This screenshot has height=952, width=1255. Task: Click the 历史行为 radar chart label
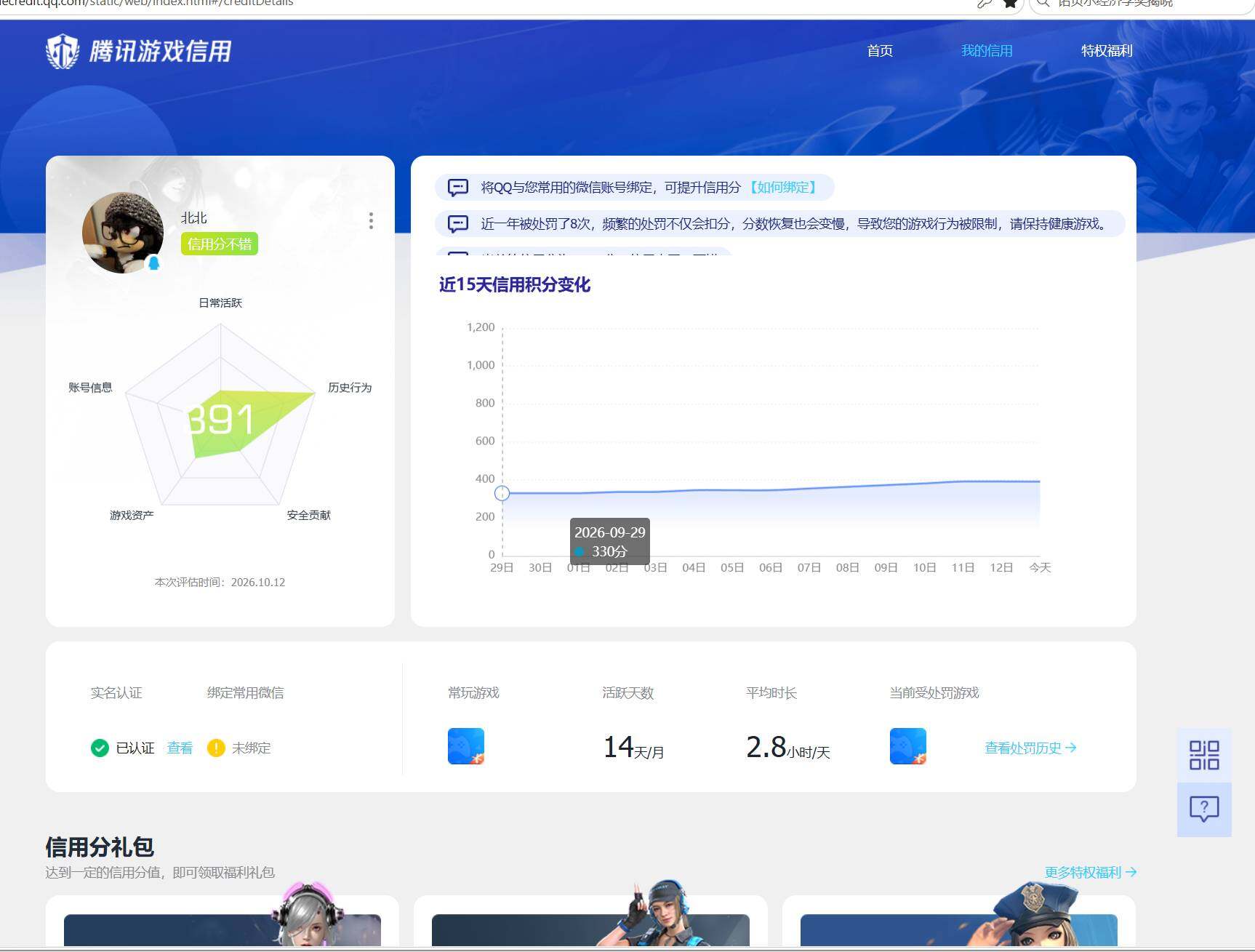pos(350,388)
